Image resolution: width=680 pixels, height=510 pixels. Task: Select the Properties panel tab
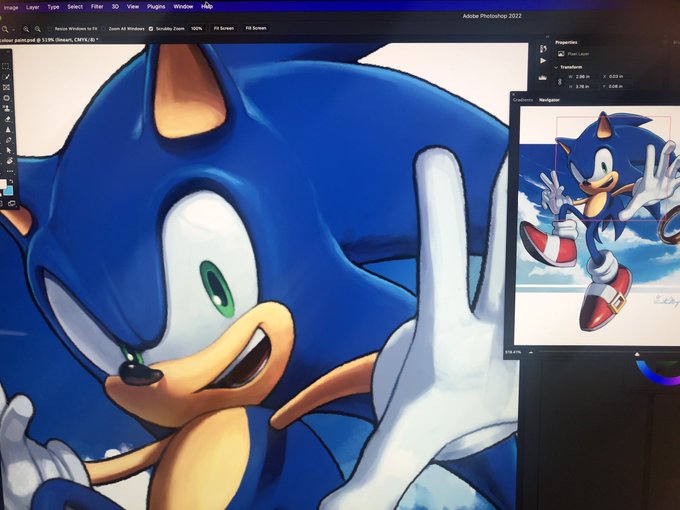click(x=566, y=42)
